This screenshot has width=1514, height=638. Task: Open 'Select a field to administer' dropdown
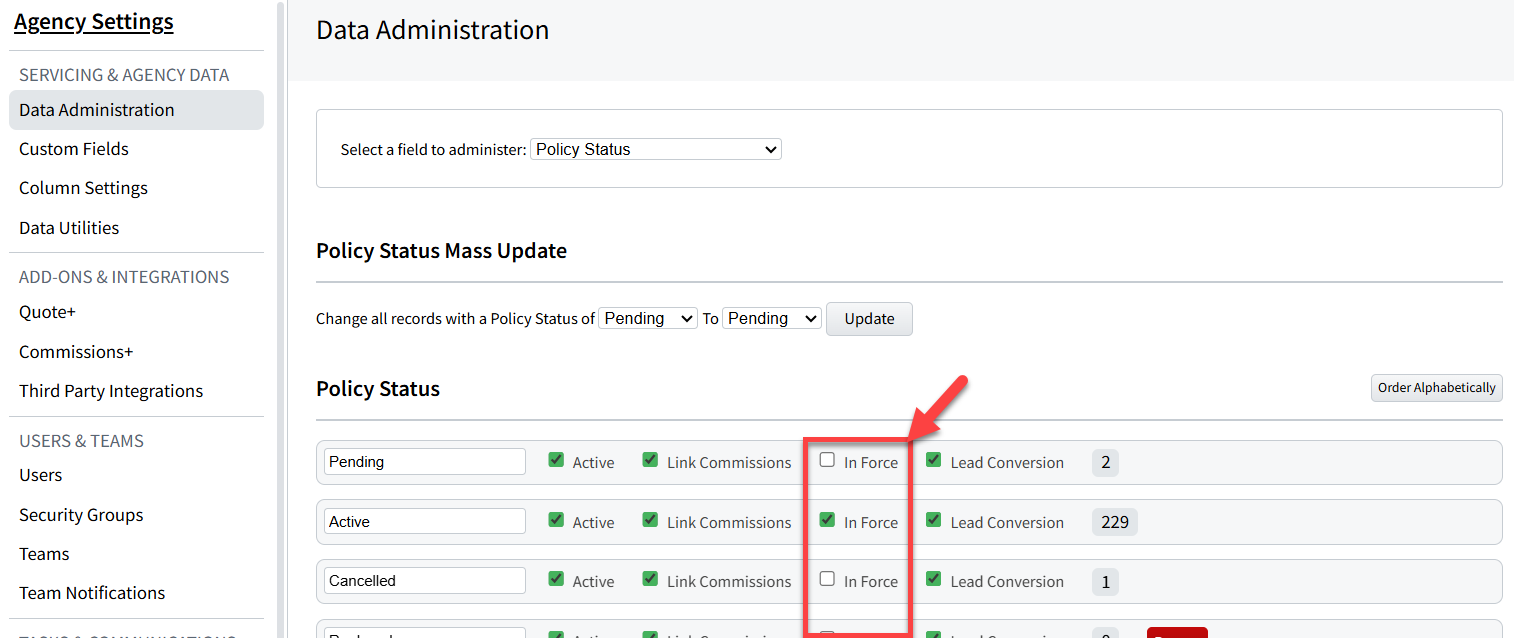656,149
